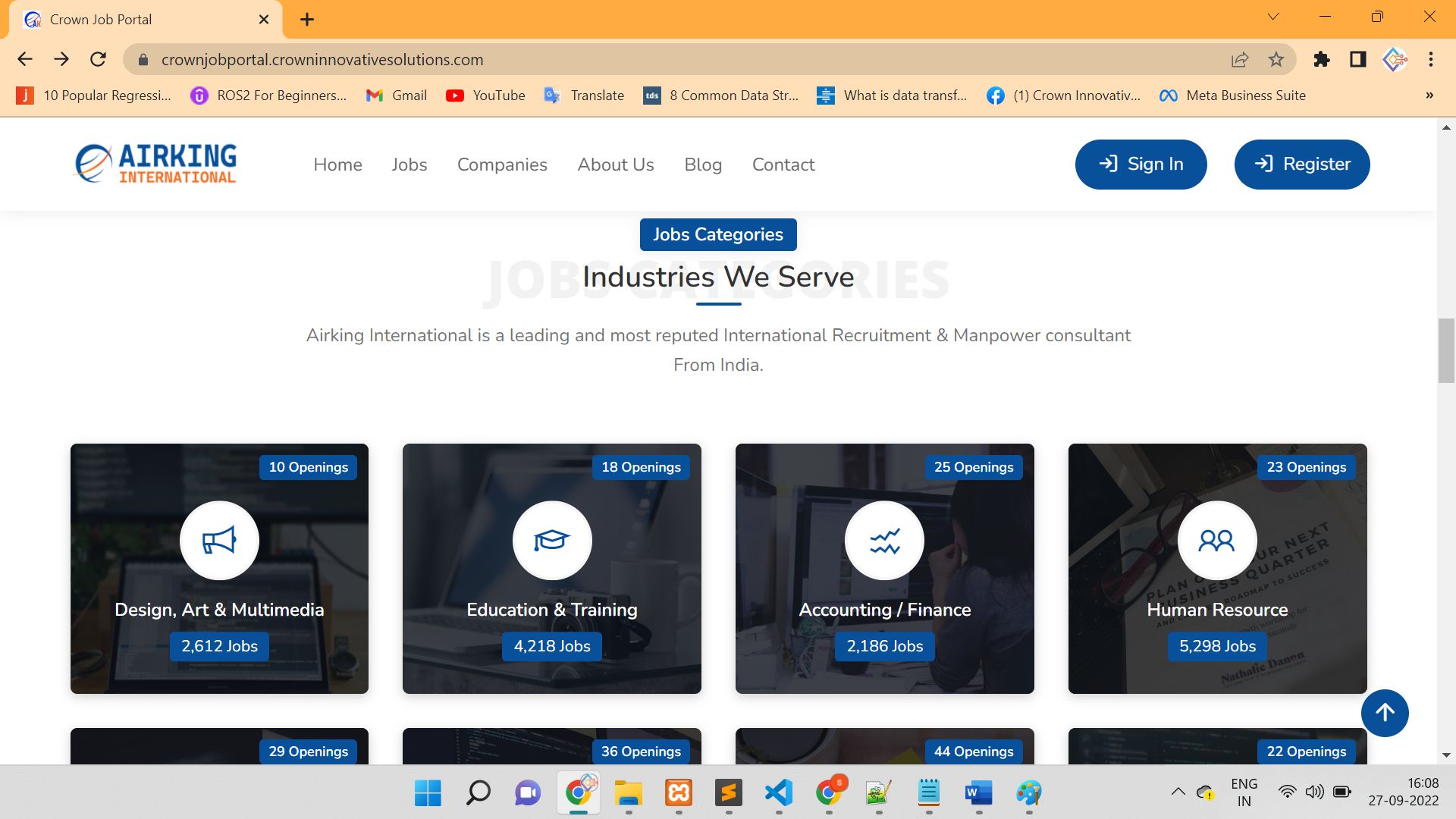This screenshot has height=819, width=1456.
Task: Open Visual Studio Code from taskbar
Action: pyautogui.click(x=779, y=793)
